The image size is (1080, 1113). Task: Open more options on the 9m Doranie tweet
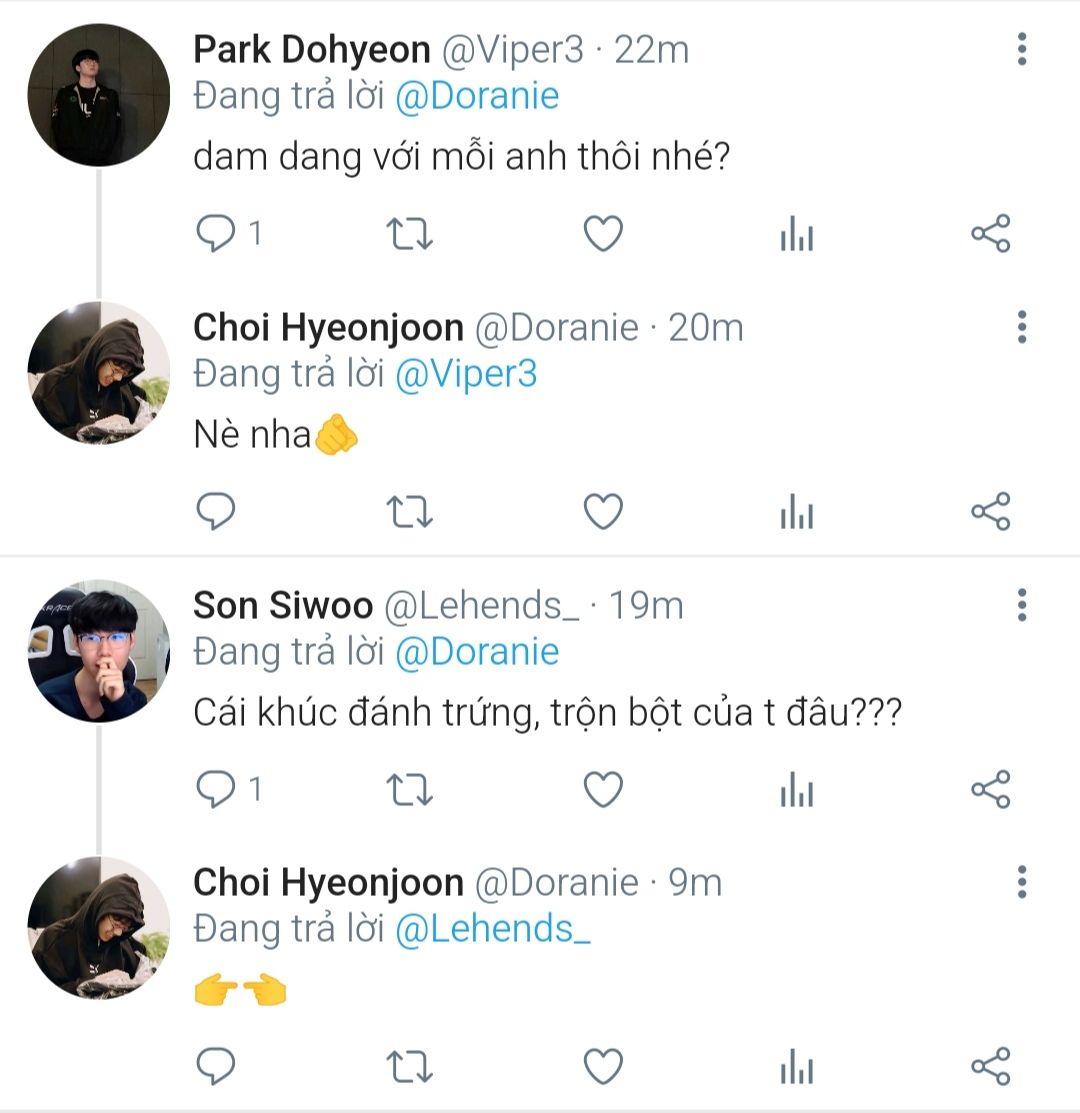click(1022, 882)
